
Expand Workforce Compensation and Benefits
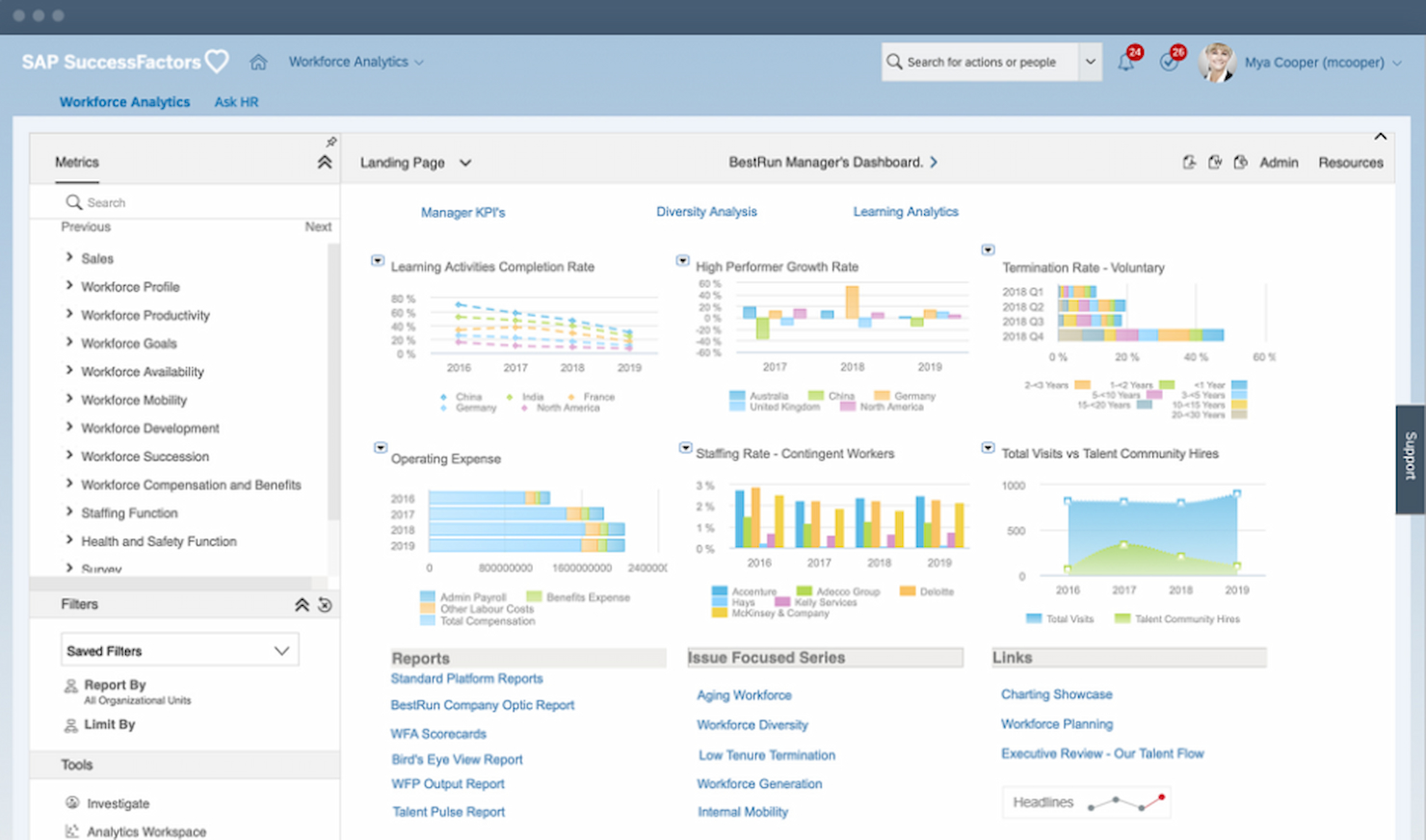pos(68,484)
